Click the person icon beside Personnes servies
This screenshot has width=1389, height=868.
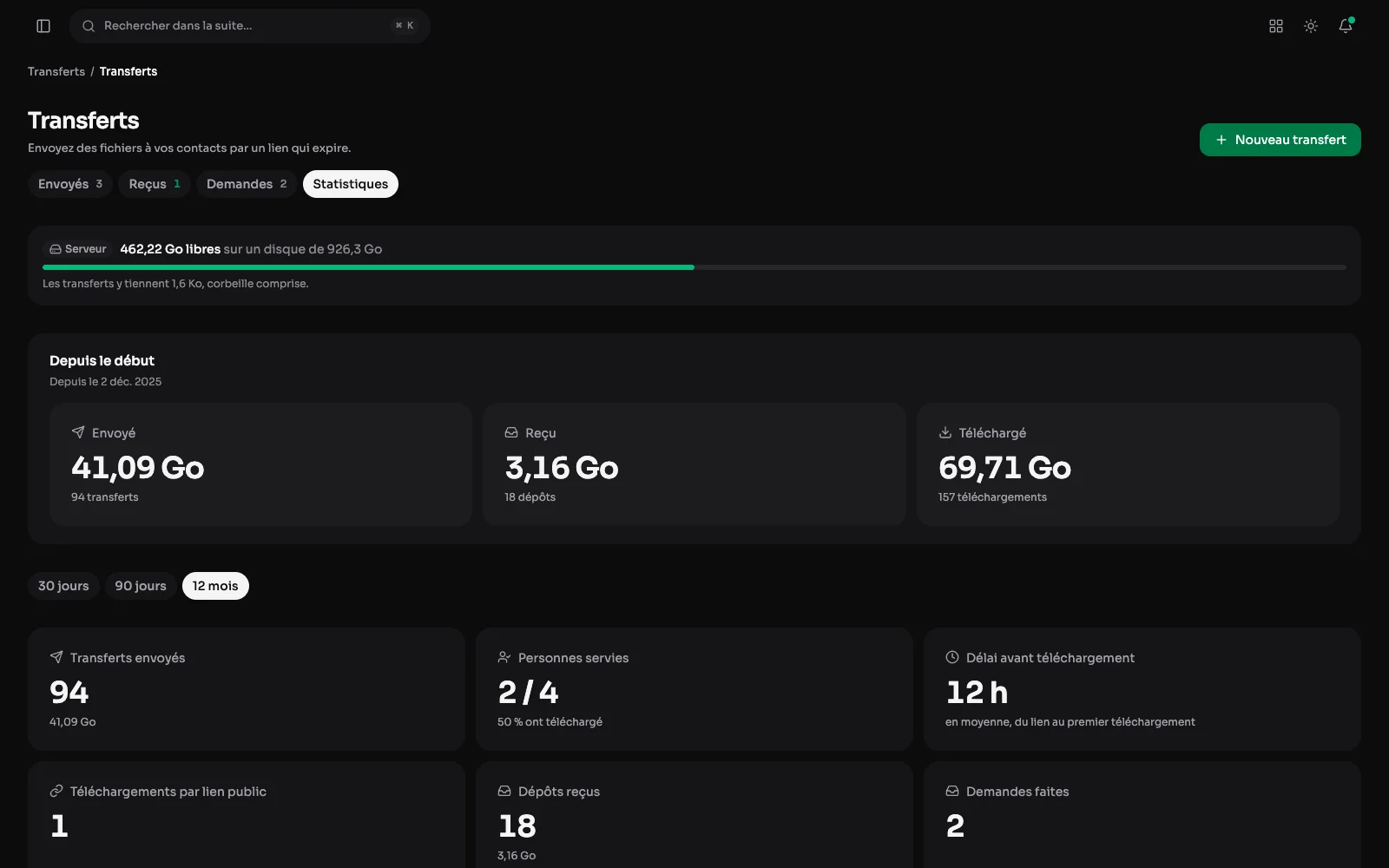(504, 657)
